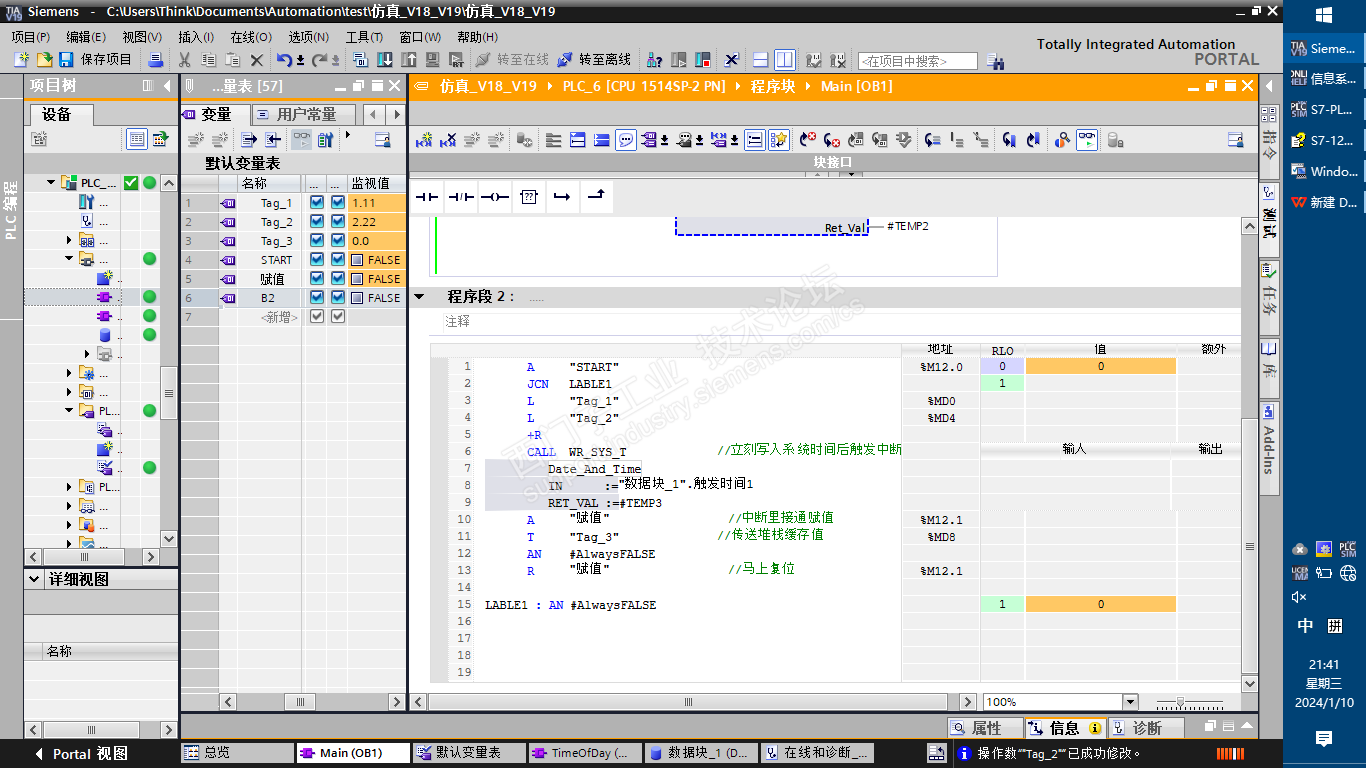Click the open branch icon

click(562, 197)
